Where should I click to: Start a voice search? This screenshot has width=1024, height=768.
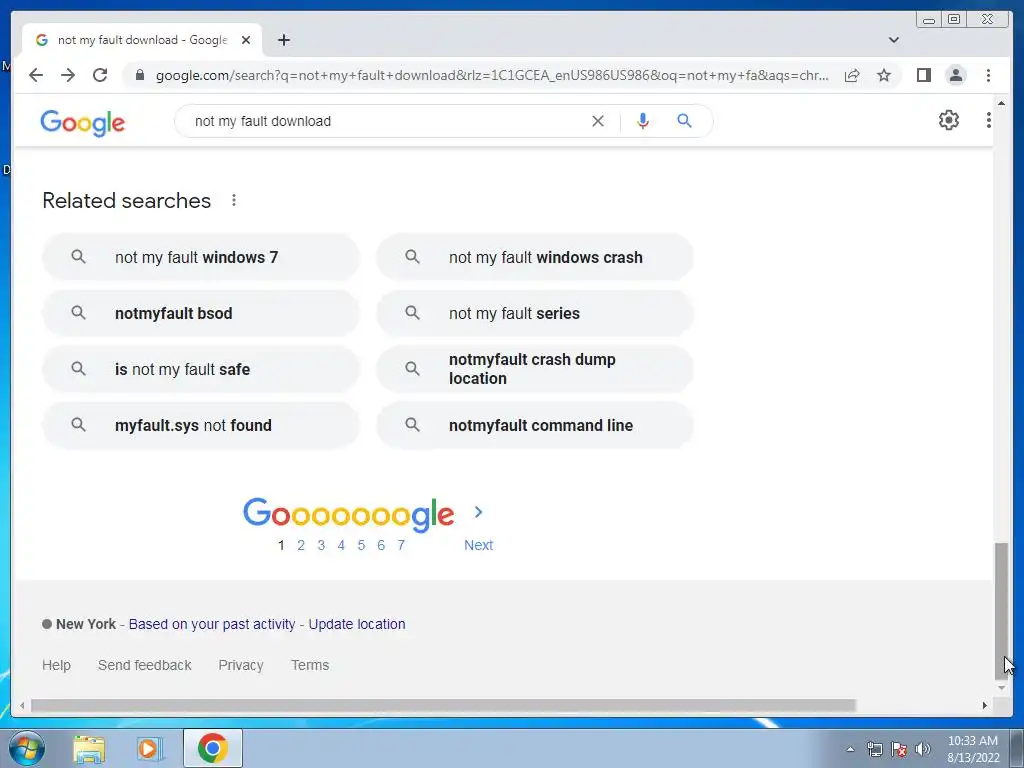point(643,121)
